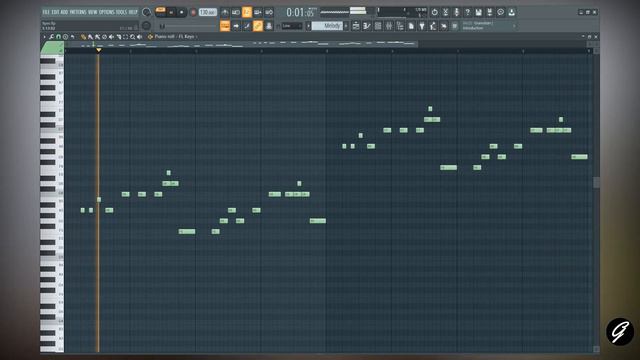The width and height of the screenshot is (640, 360).
Task: Click the FL Keys channel icon in piano roll
Action: (x=150, y=37)
